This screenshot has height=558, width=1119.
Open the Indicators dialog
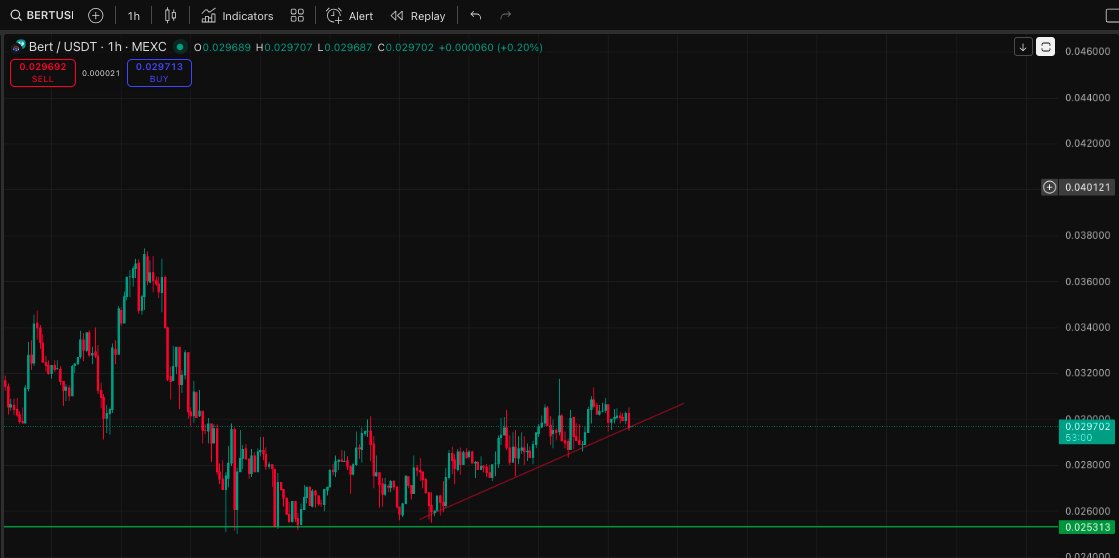[x=237, y=16]
